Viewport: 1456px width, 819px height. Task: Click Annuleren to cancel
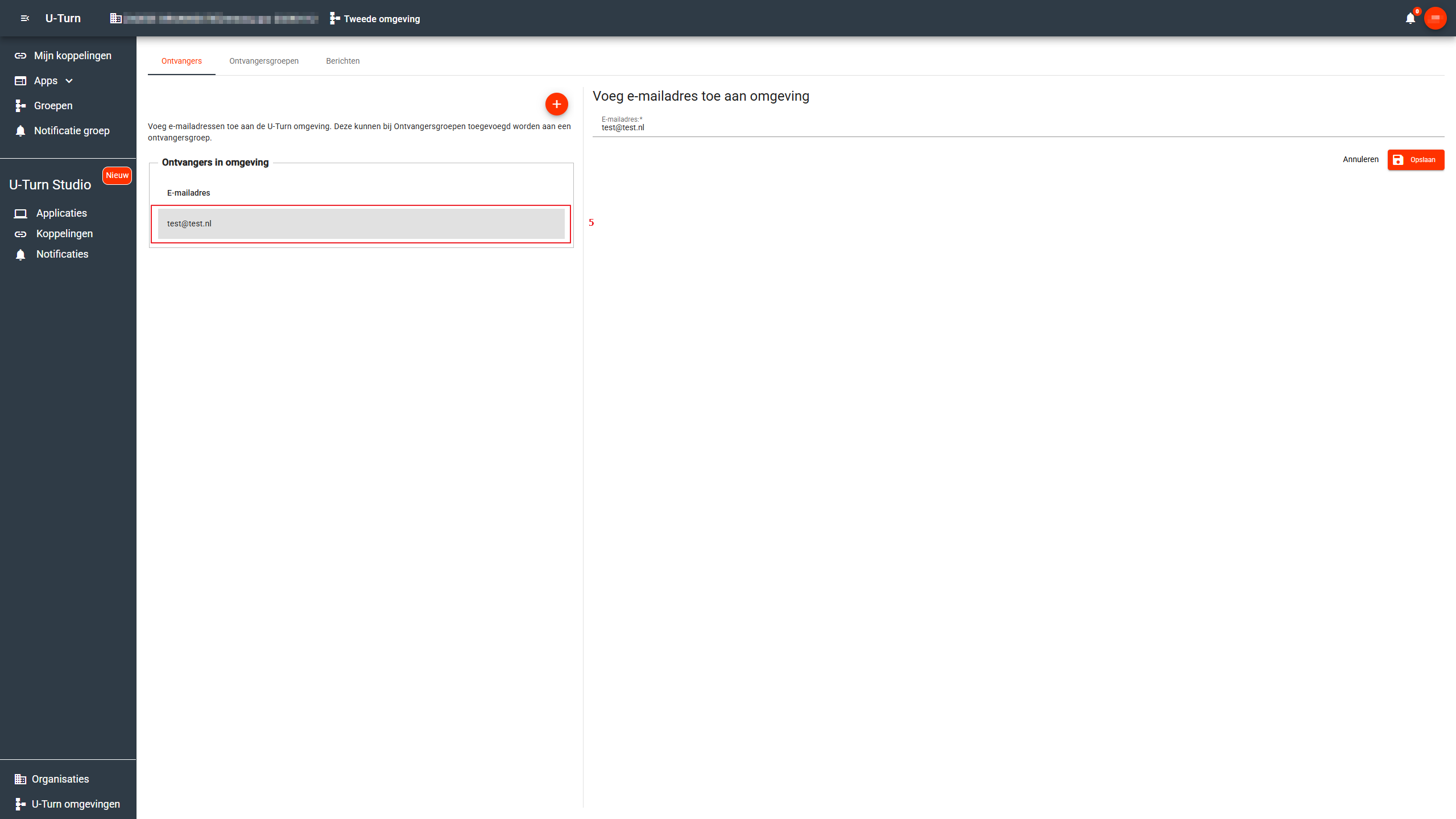tap(1360, 160)
